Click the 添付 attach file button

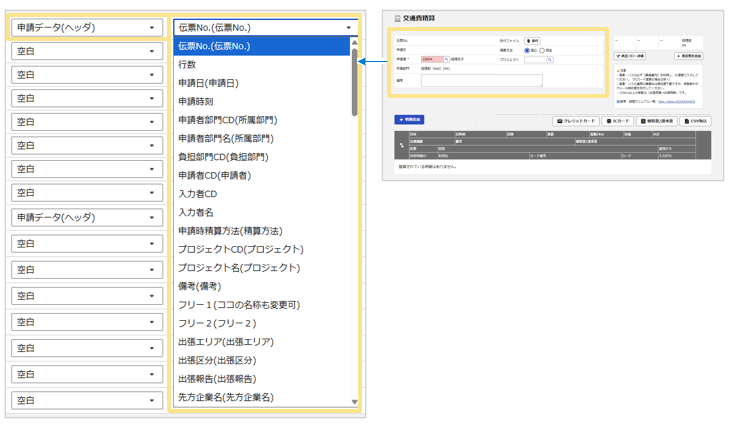[x=532, y=41]
